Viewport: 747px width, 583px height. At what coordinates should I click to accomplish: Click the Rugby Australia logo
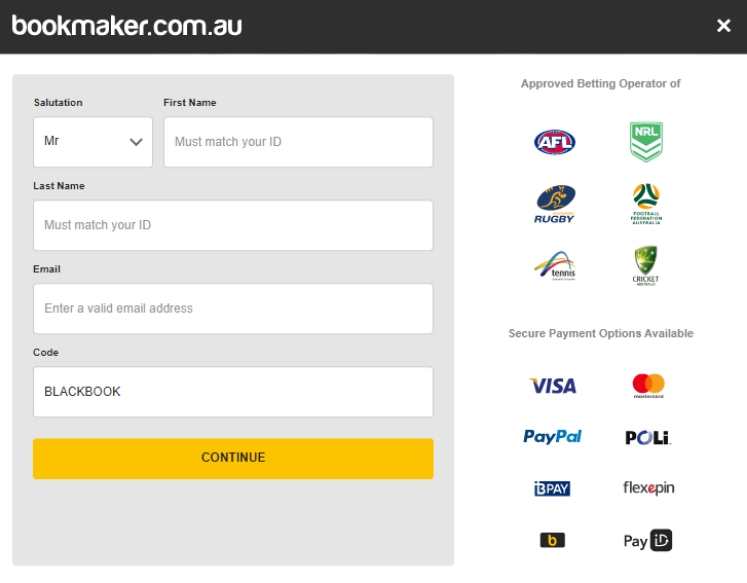tap(555, 204)
